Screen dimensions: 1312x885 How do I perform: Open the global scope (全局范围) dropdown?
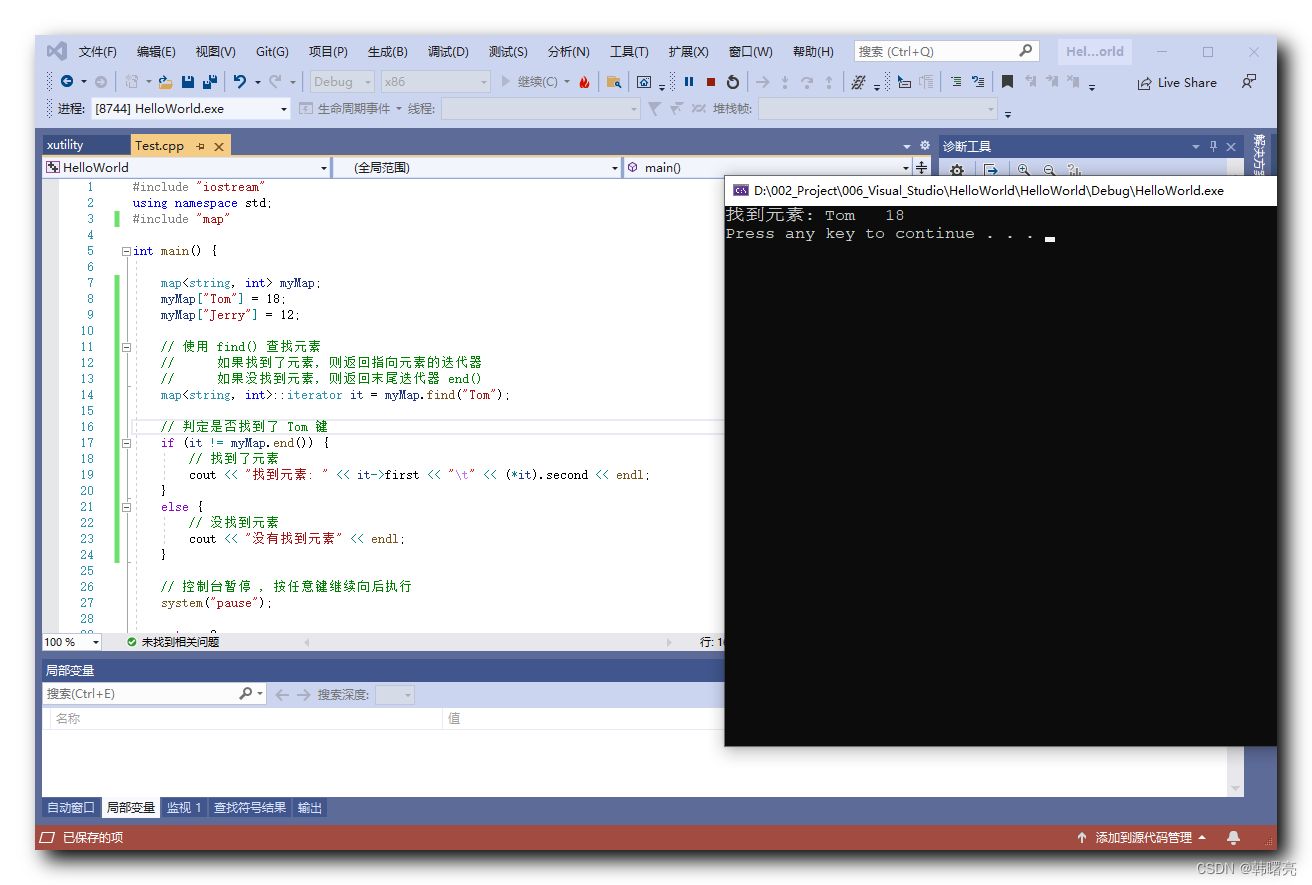(476, 168)
